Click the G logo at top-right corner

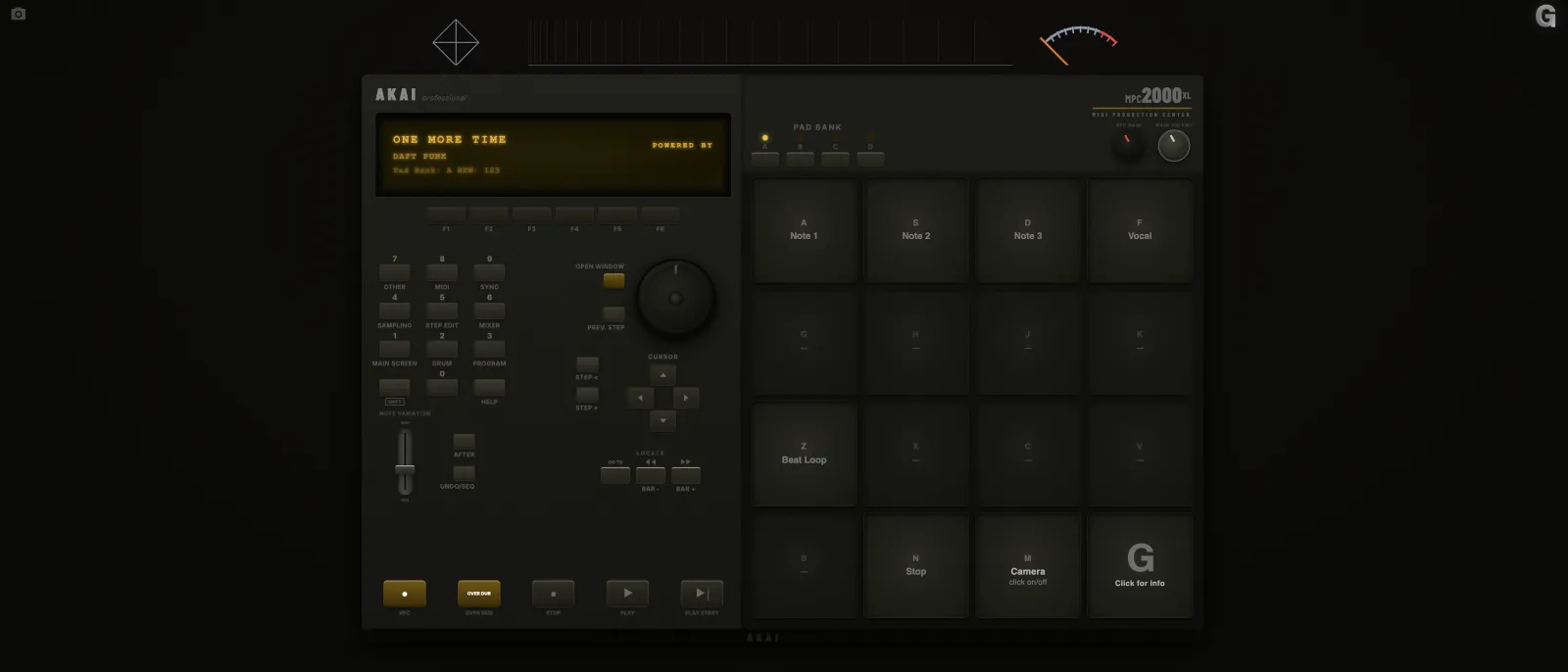tap(1545, 16)
